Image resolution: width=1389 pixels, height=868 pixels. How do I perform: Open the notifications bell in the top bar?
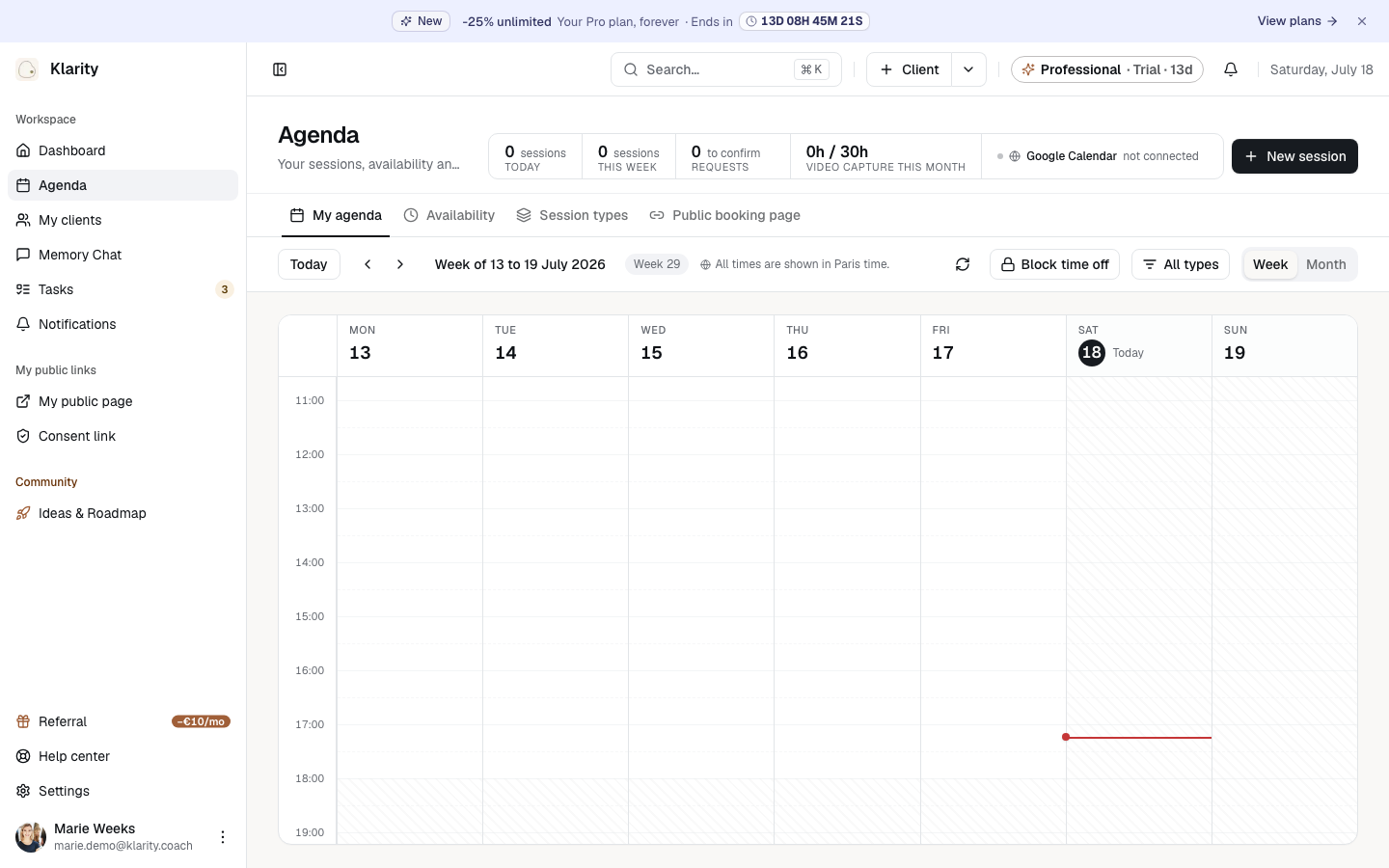[1231, 69]
